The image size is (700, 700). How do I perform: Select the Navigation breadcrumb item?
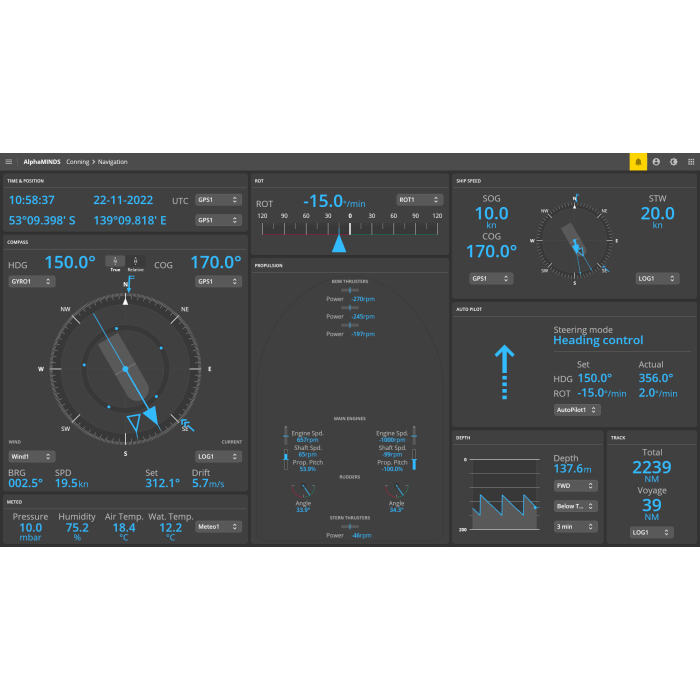[x=112, y=161]
